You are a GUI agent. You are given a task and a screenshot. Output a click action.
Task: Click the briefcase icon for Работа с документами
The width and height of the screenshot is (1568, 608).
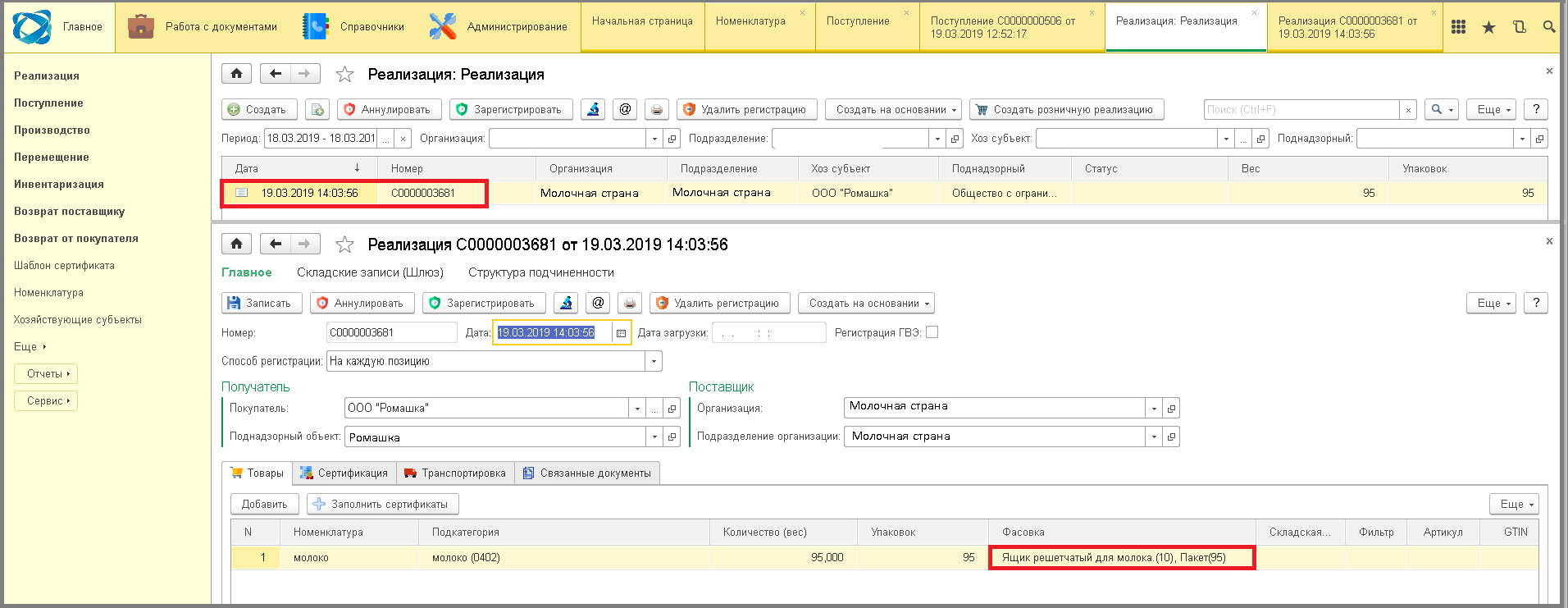coord(141,26)
